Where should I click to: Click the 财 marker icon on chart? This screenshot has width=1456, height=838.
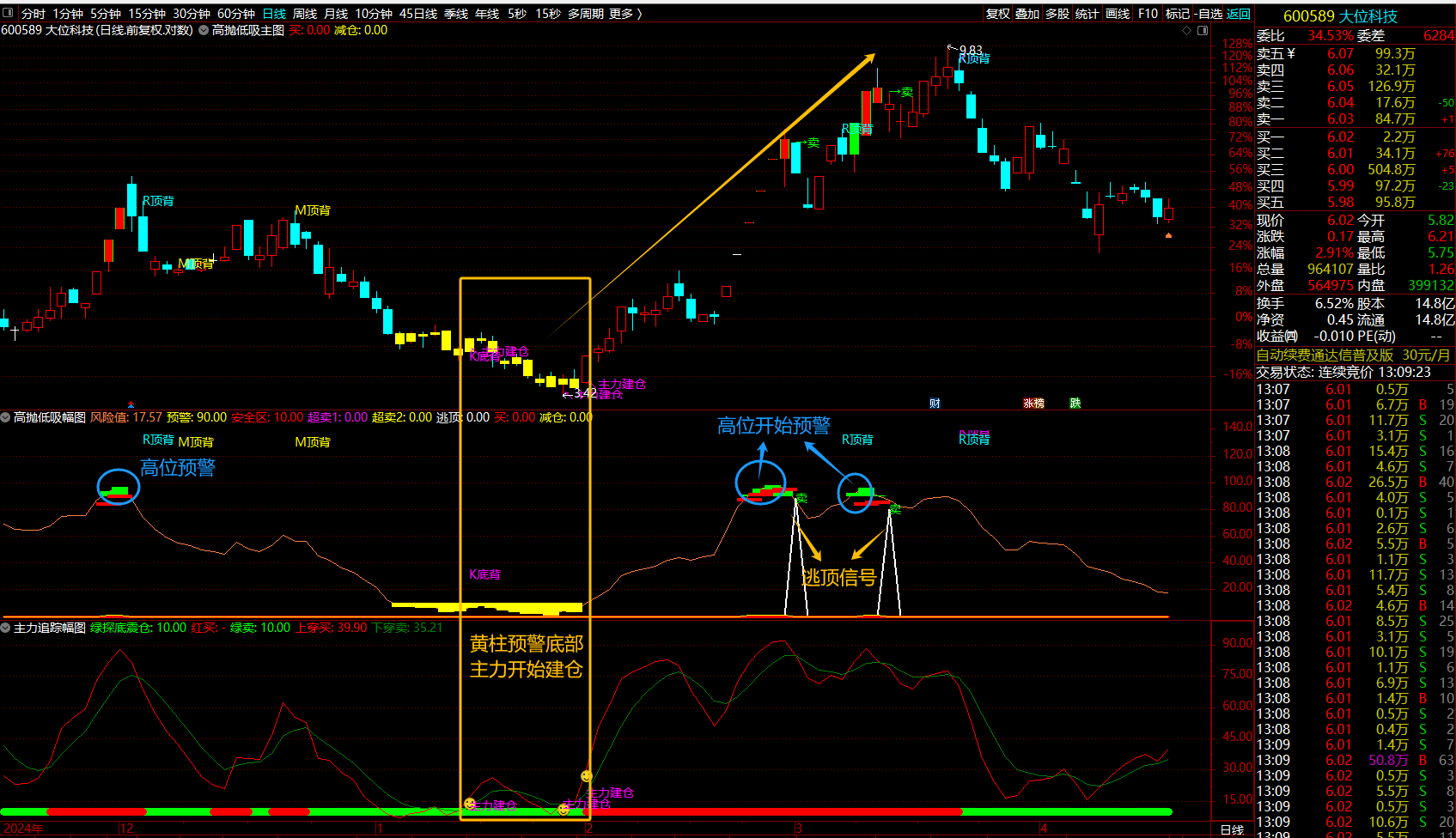point(935,404)
